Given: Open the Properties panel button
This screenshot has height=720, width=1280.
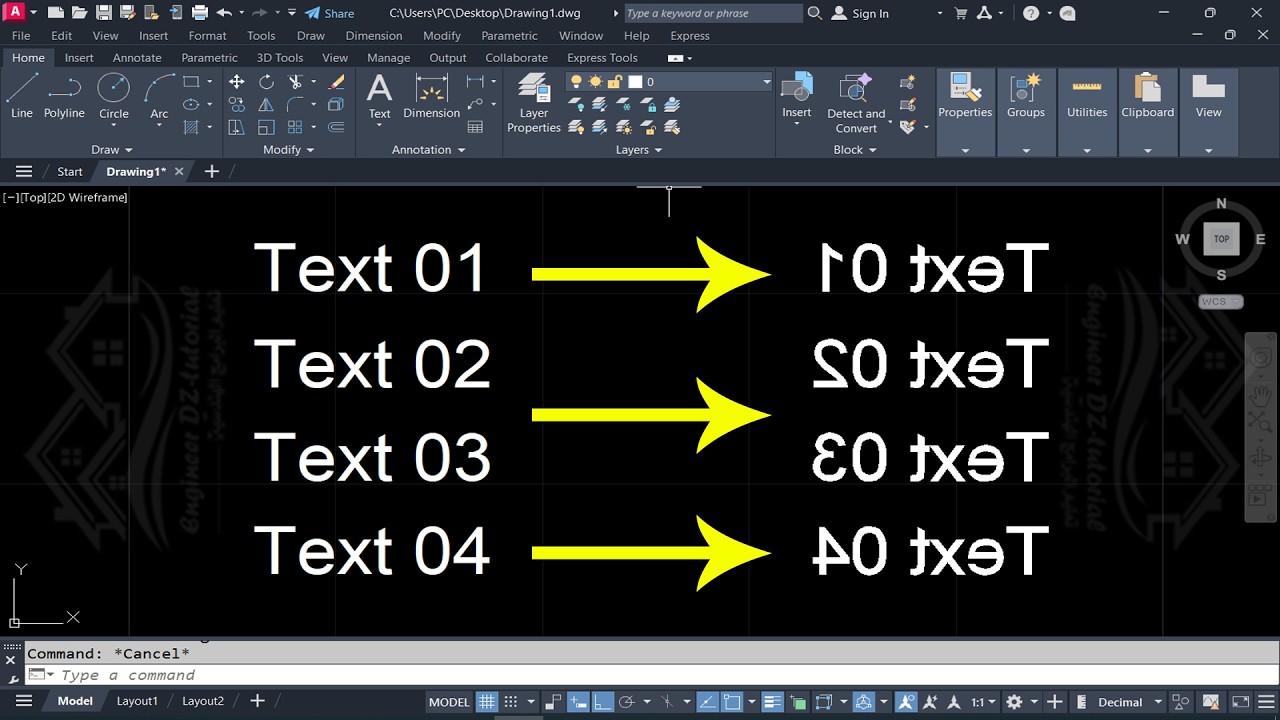Looking at the screenshot, I should [x=965, y=112].
